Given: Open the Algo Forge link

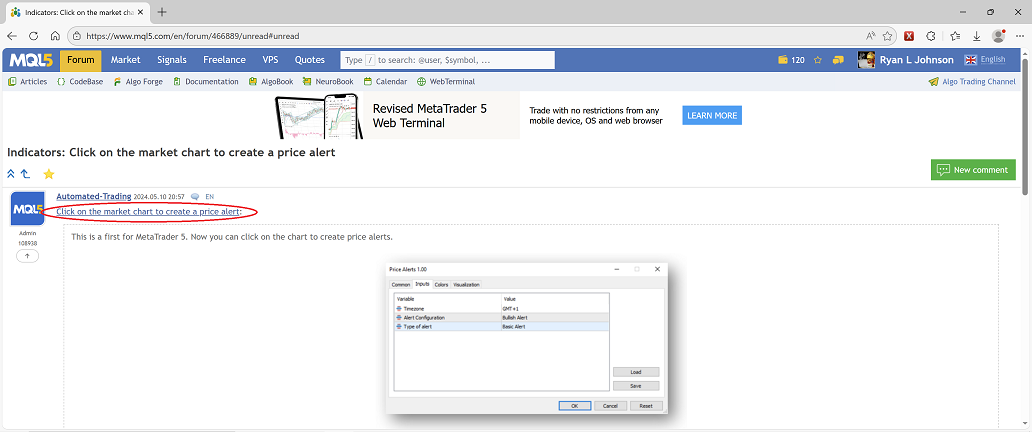Looking at the screenshot, I should pos(138,82).
